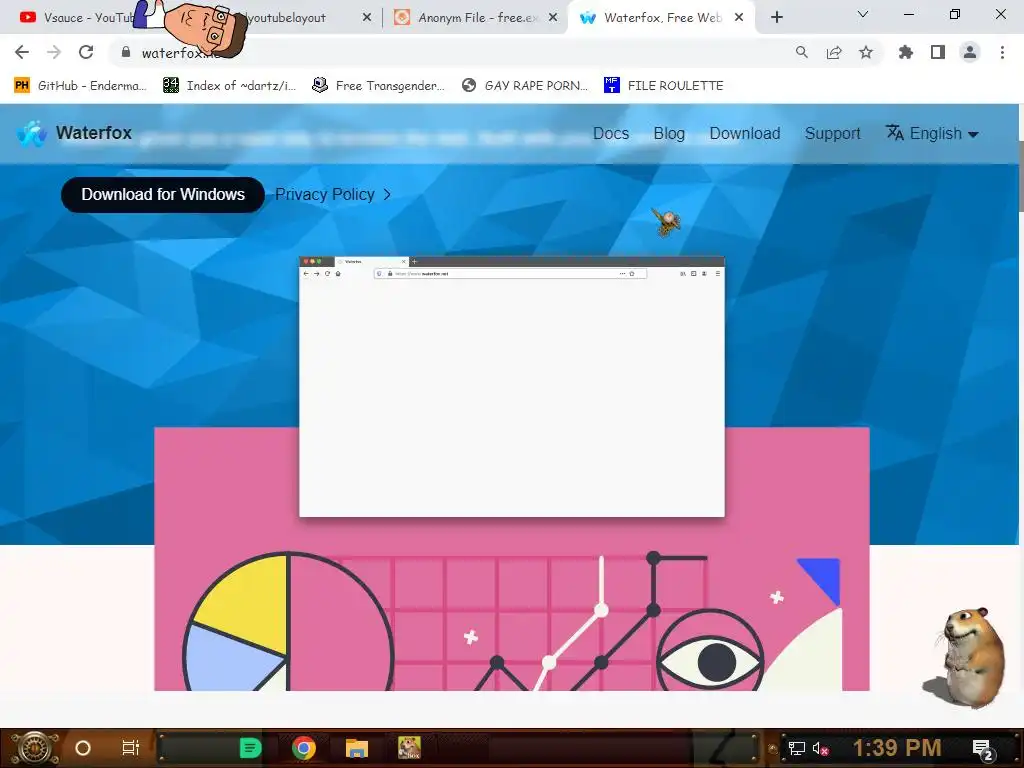Close the youtubelayout tab
Screen dimensions: 1024x768
point(367,18)
